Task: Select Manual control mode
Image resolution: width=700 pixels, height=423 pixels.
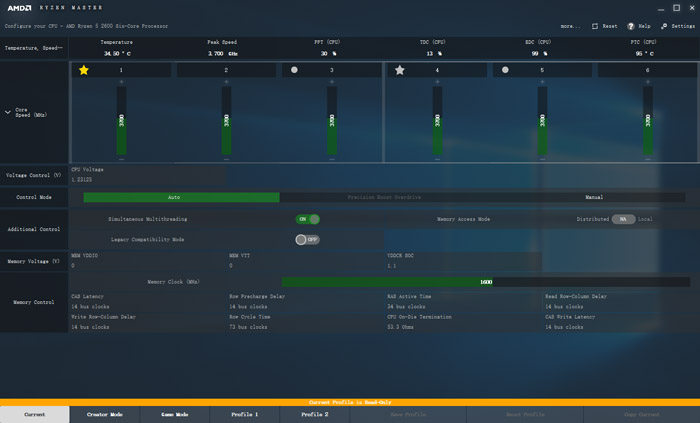Action: pos(594,197)
